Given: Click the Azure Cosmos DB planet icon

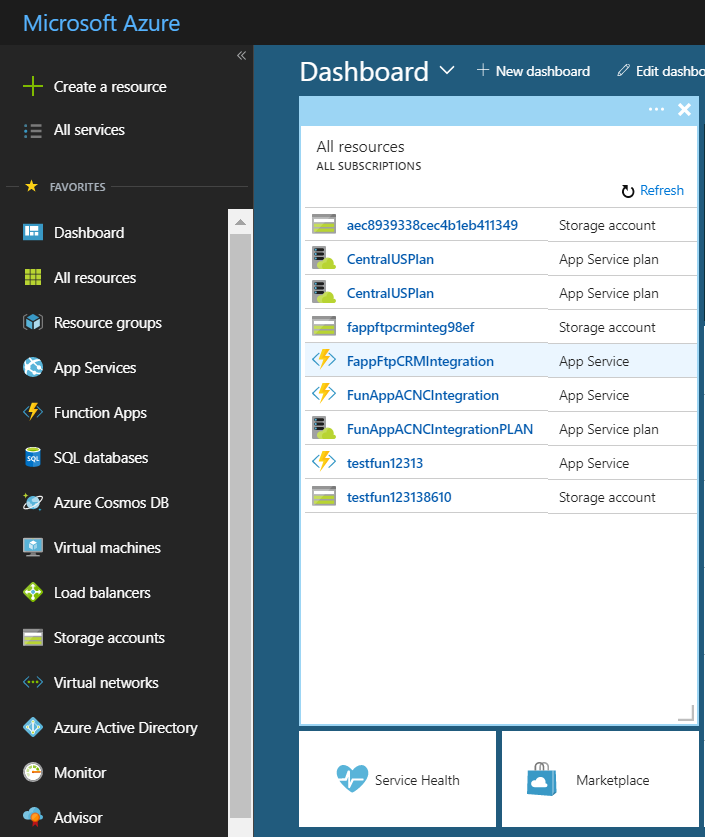Looking at the screenshot, I should [x=33, y=502].
